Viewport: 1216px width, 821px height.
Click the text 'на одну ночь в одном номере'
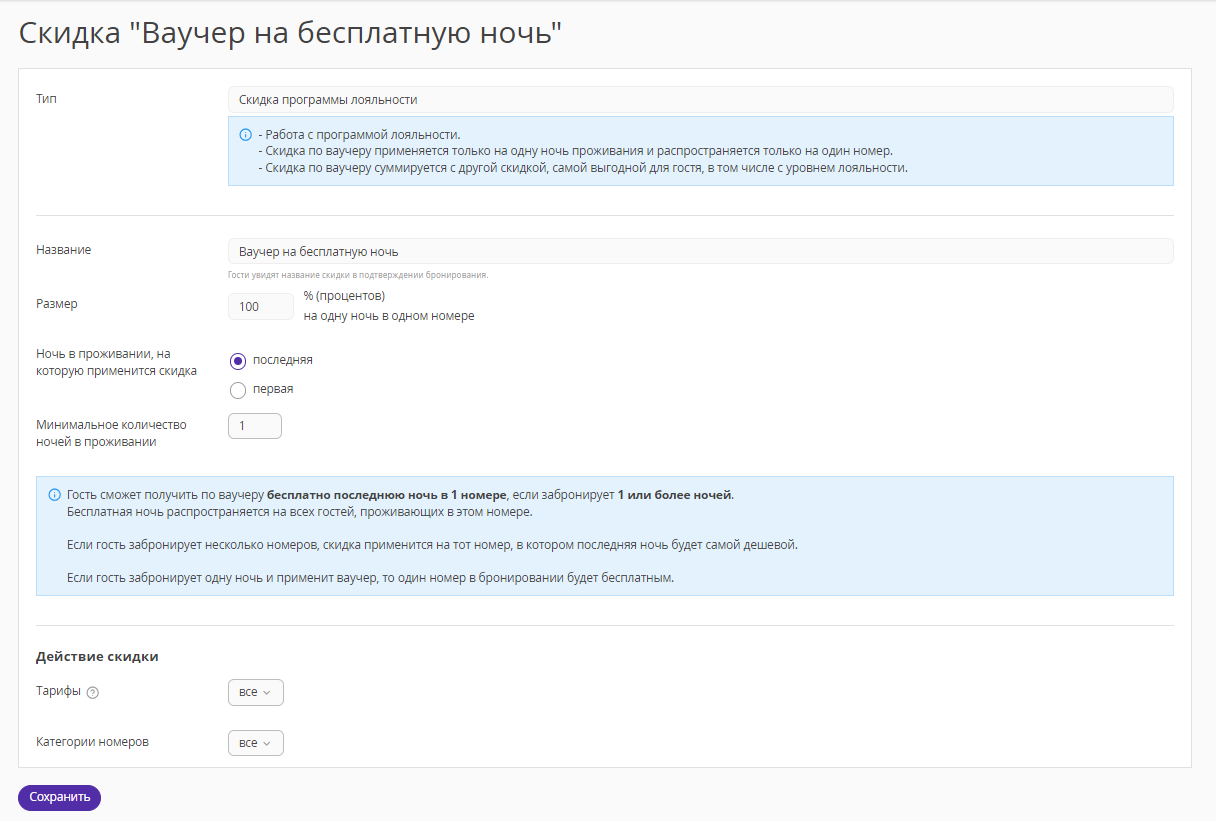389,316
